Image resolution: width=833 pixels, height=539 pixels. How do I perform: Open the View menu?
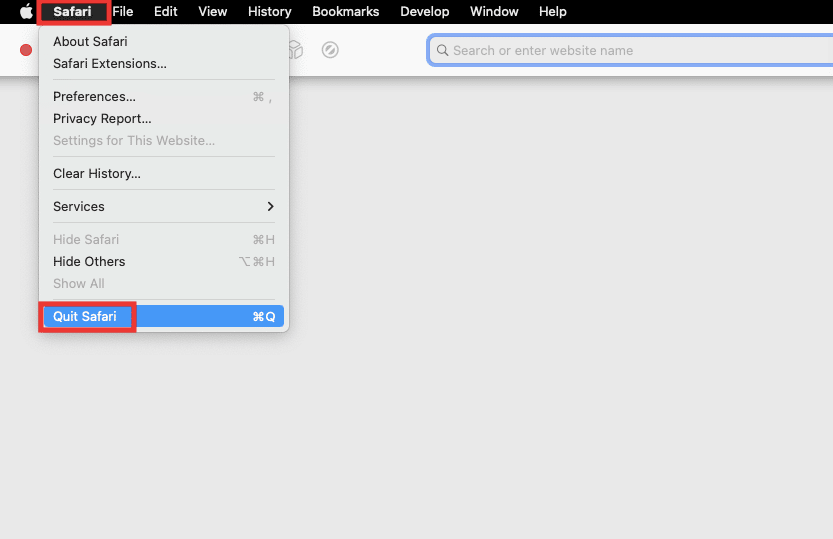[212, 11]
